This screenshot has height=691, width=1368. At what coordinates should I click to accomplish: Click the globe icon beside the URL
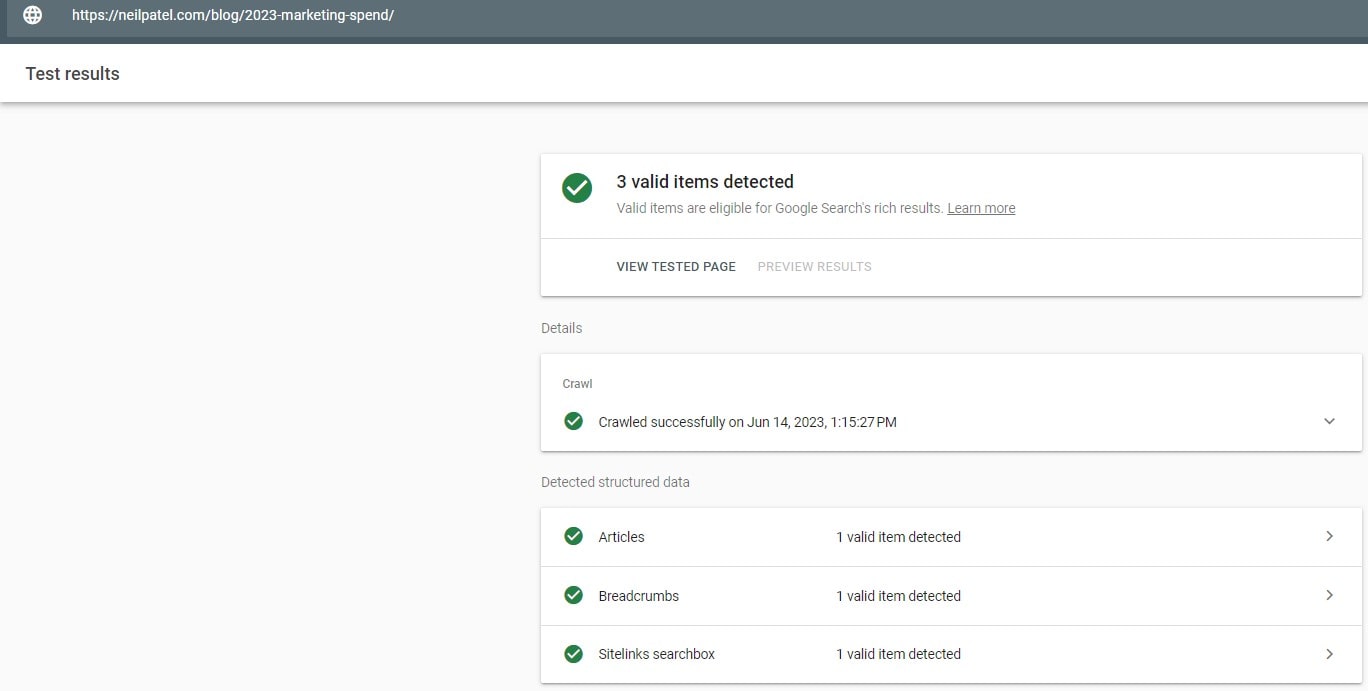31,15
